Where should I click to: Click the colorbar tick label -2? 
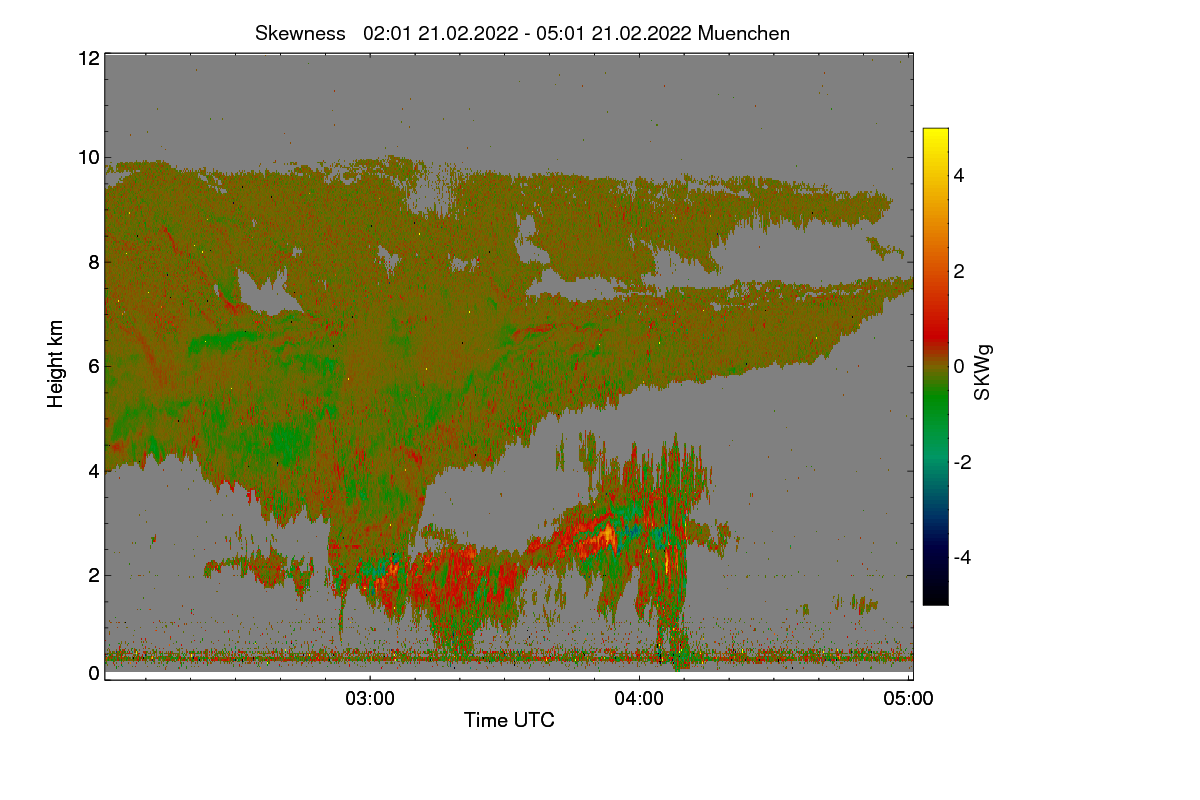(x=964, y=462)
